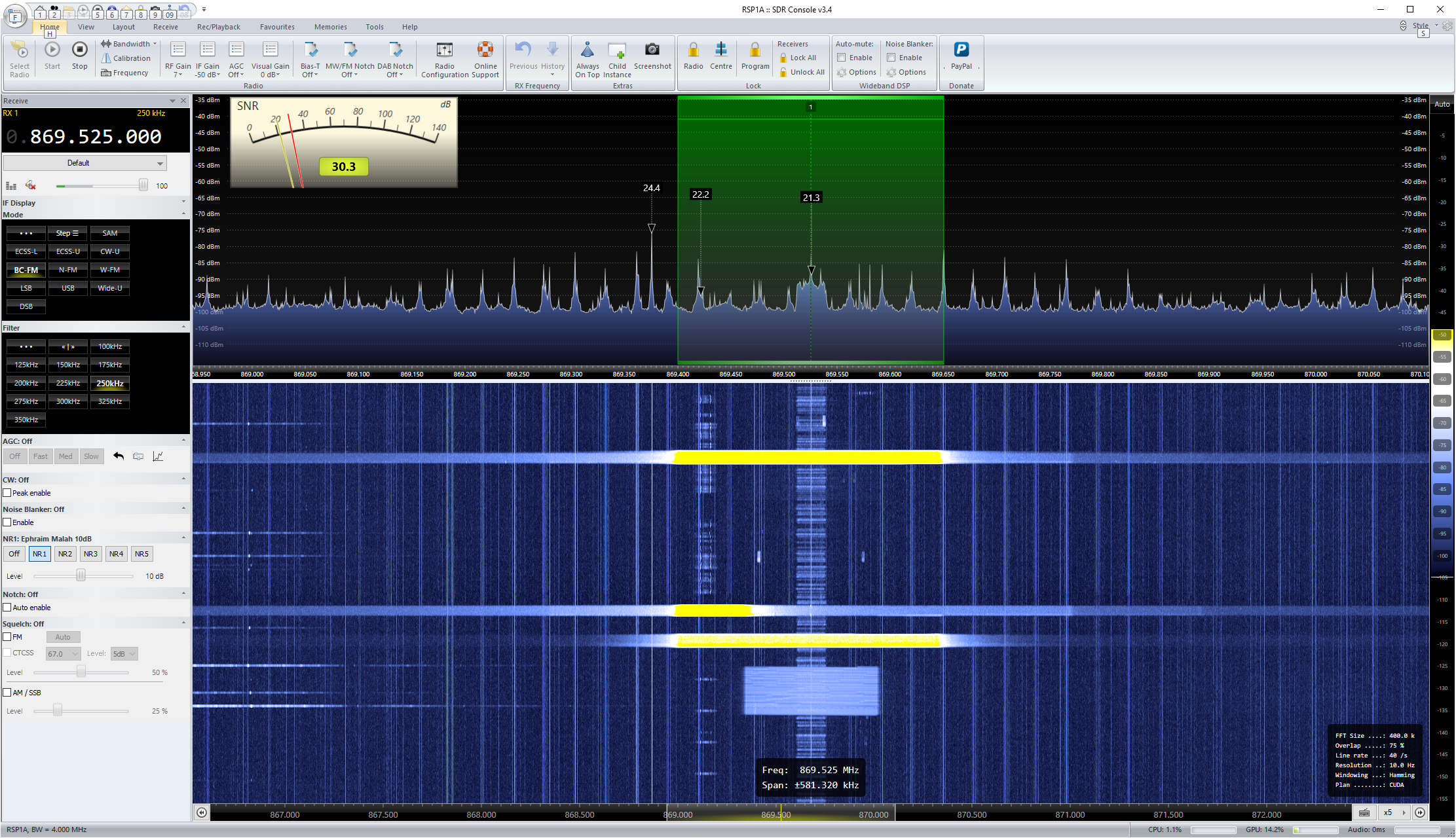Viewport: 1456px width, 838px height.
Task: Enable the Noise Blanker checkbox in left panel
Action: 7,522
